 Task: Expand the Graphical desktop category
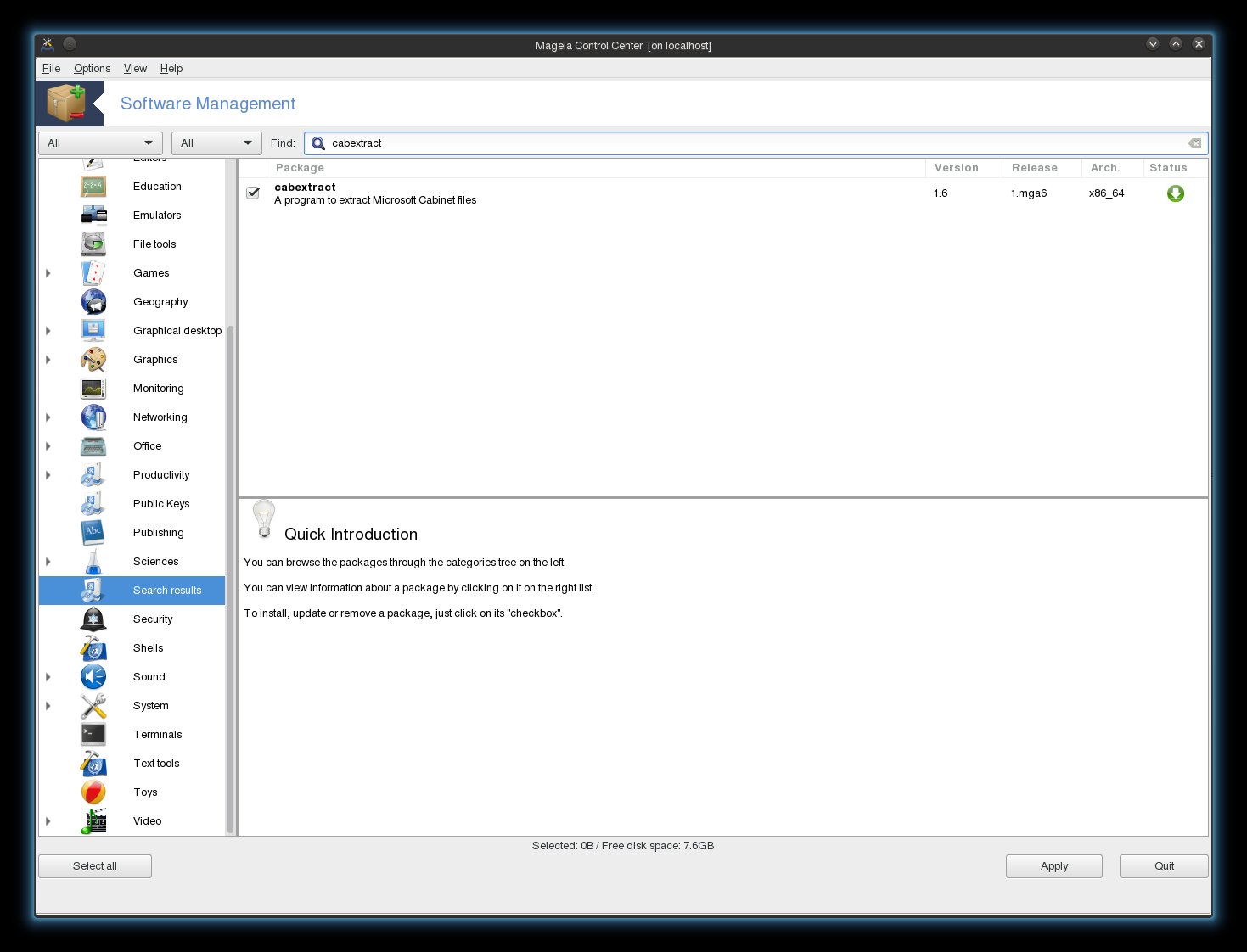tap(48, 331)
